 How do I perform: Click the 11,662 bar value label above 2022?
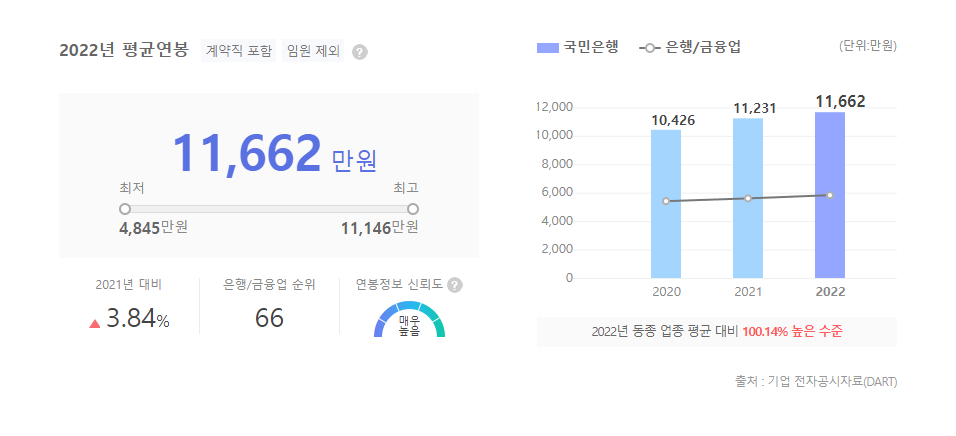click(841, 101)
